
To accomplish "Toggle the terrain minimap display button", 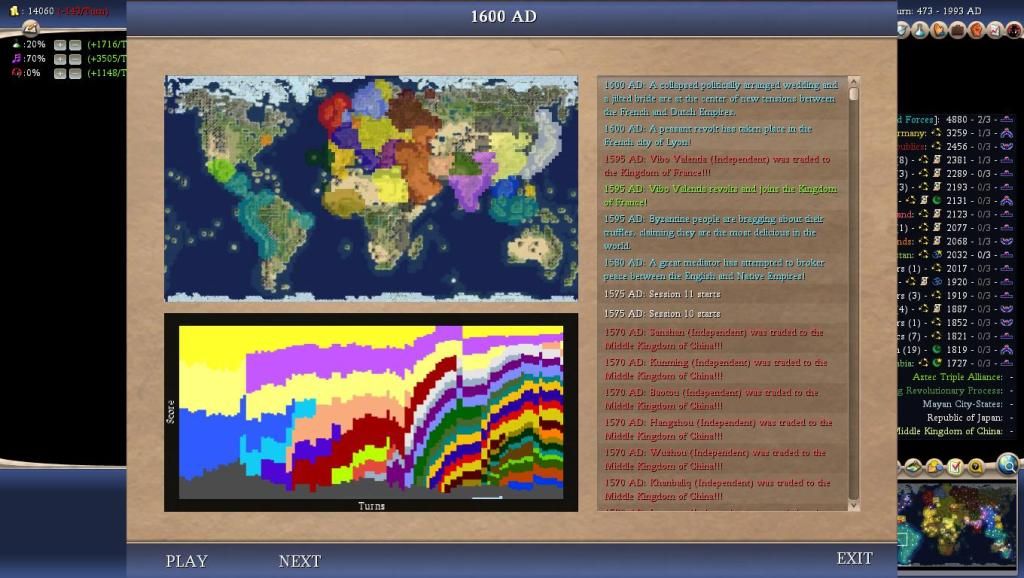I will (x=913, y=466).
